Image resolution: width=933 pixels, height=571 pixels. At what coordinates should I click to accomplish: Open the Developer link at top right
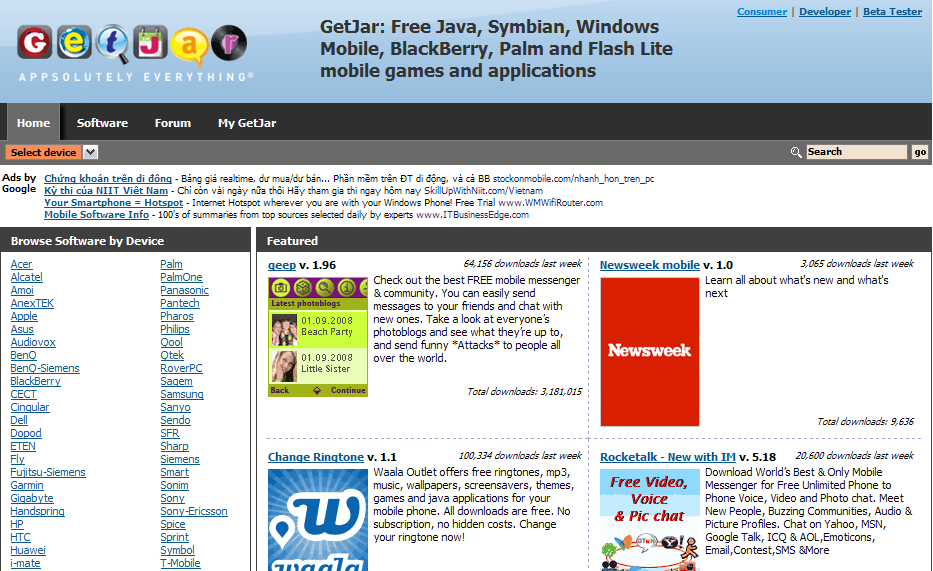(x=825, y=12)
